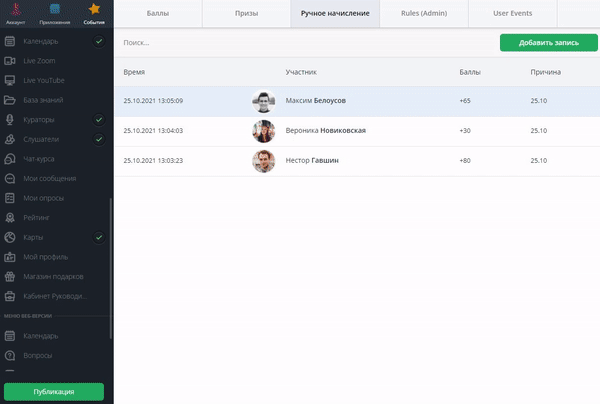
Task: Click the Добавить запись button
Action: [549, 43]
